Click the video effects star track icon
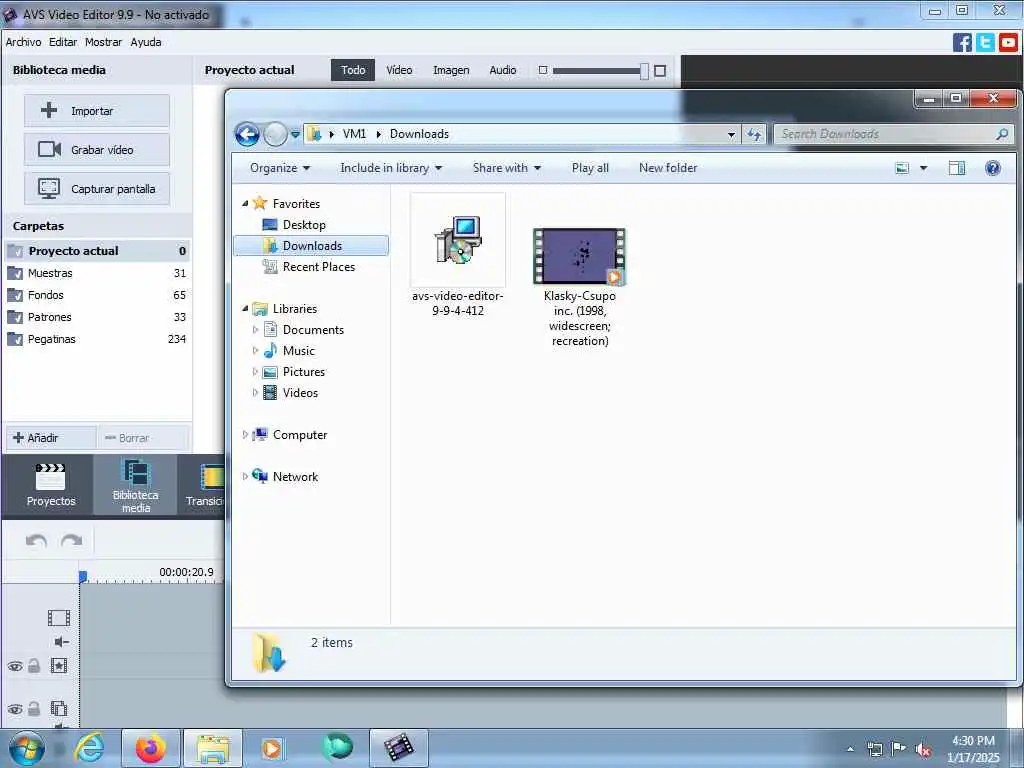This screenshot has width=1024, height=768. [59, 666]
